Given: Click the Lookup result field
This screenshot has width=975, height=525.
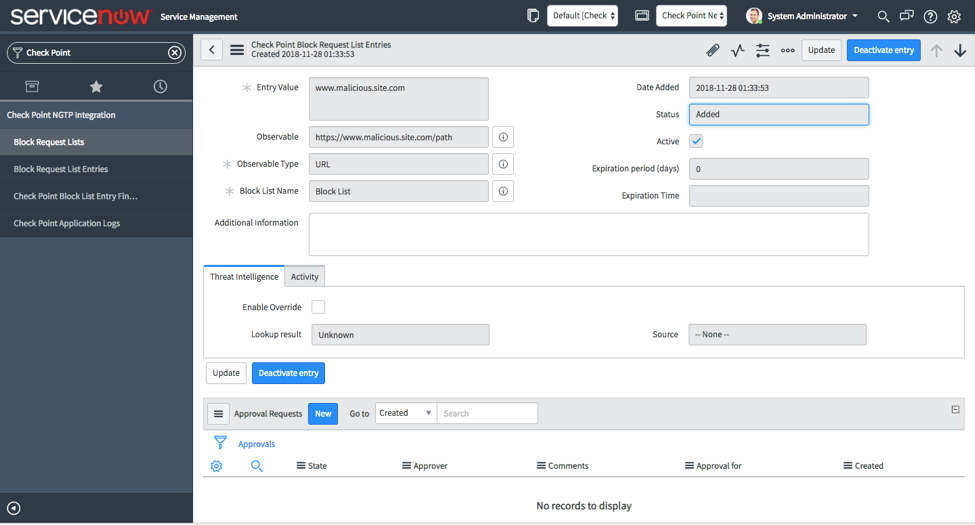Looking at the screenshot, I should click(400, 335).
